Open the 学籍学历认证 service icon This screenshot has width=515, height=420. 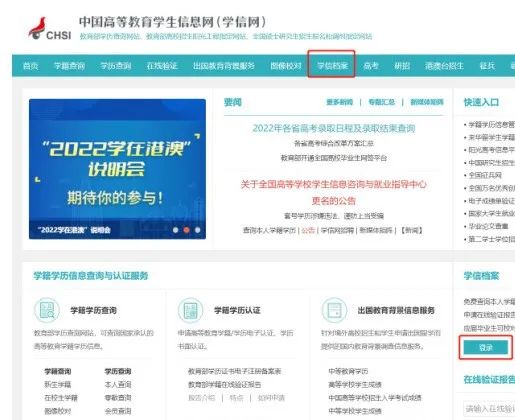tap(190, 310)
